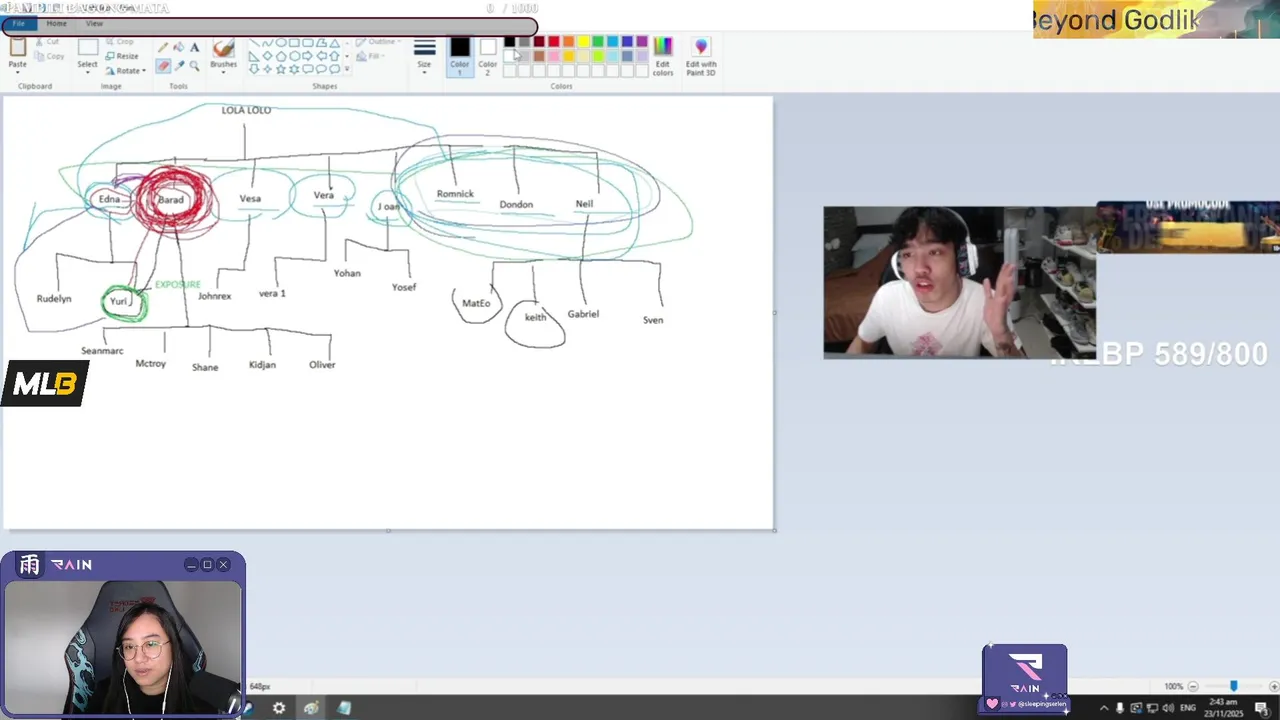This screenshot has height=720, width=1280.
Task: Choose the Select rectangle tool
Action: 88,48
